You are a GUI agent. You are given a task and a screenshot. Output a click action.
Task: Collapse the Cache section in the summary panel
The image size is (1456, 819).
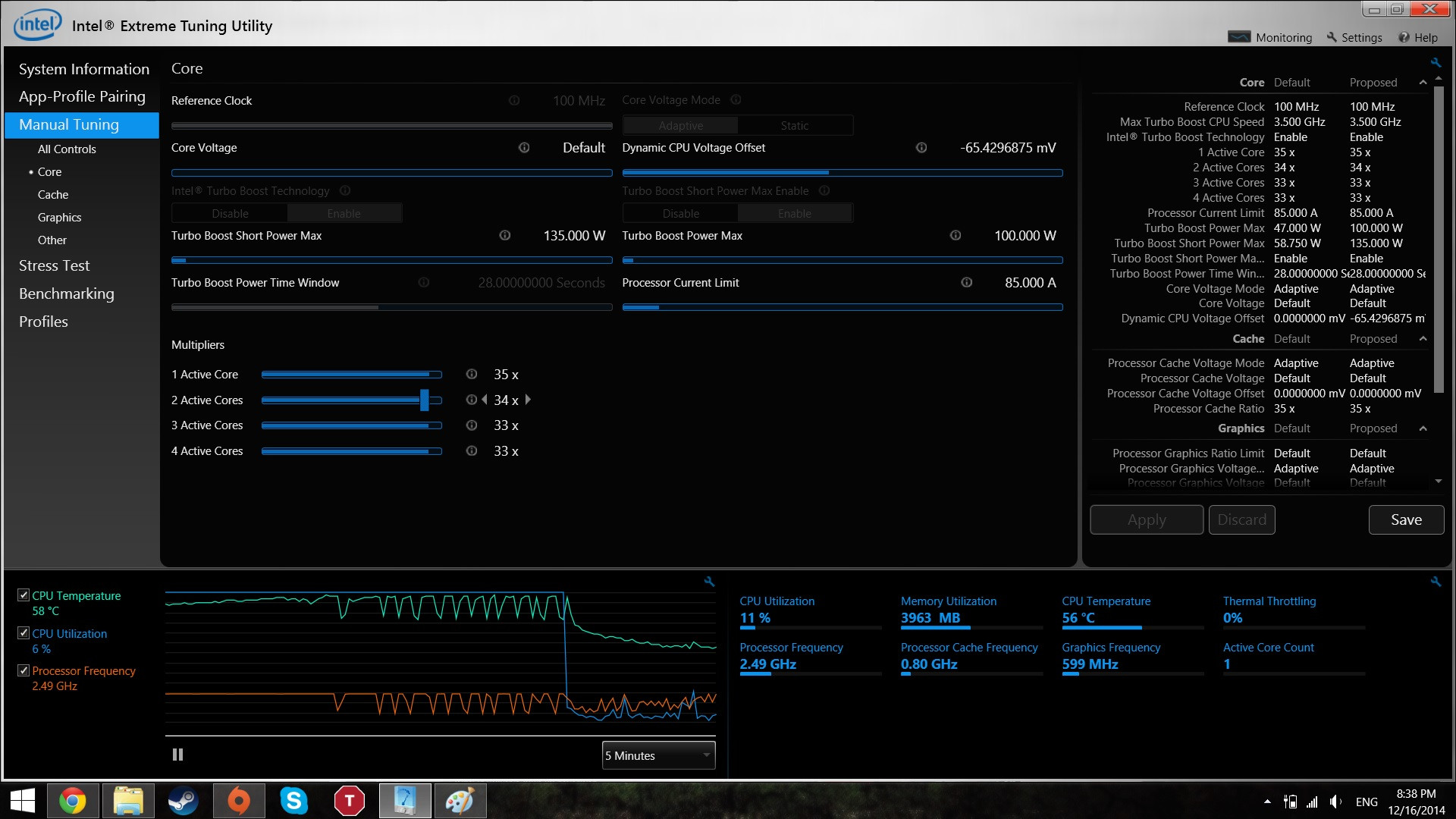coord(1423,339)
